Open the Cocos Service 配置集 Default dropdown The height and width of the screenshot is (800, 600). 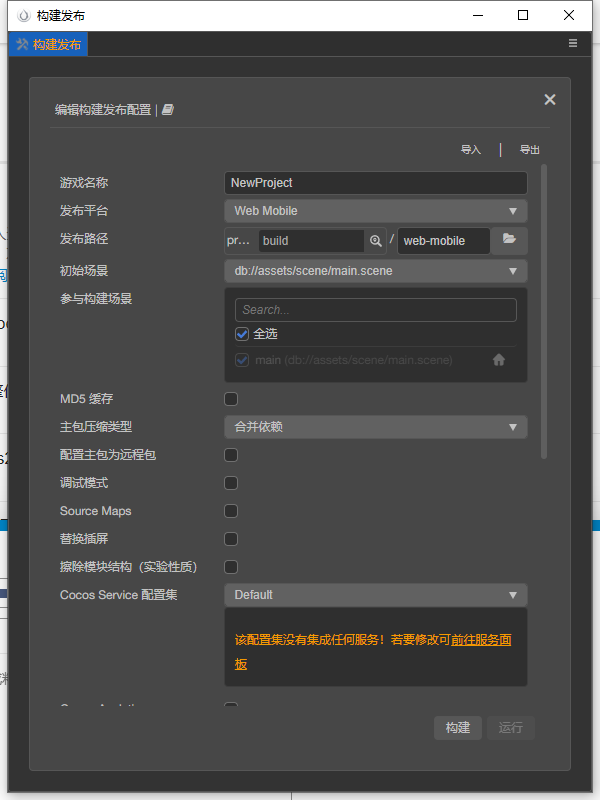tap(376, 595)
